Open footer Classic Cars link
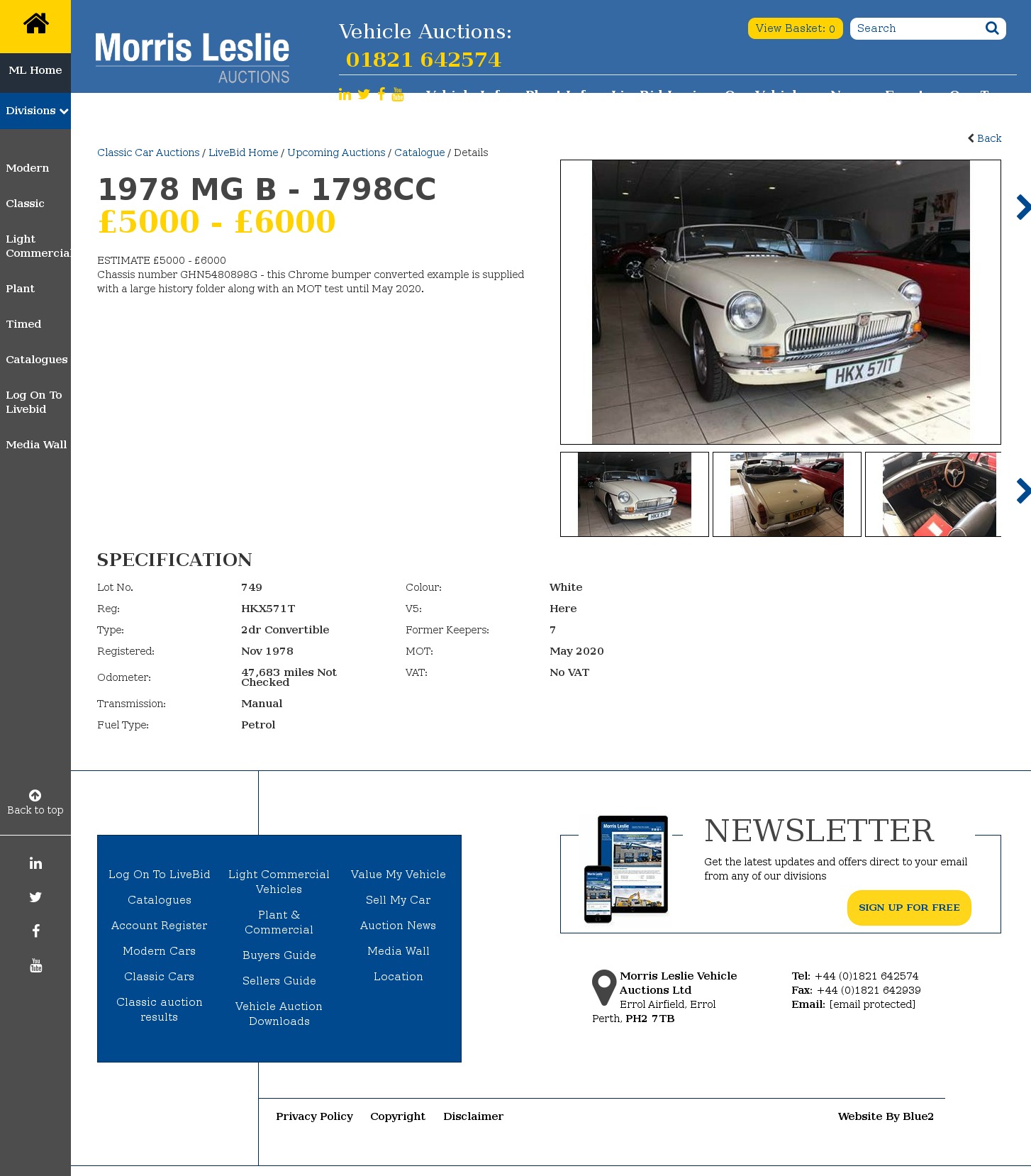 pos(160,977)
